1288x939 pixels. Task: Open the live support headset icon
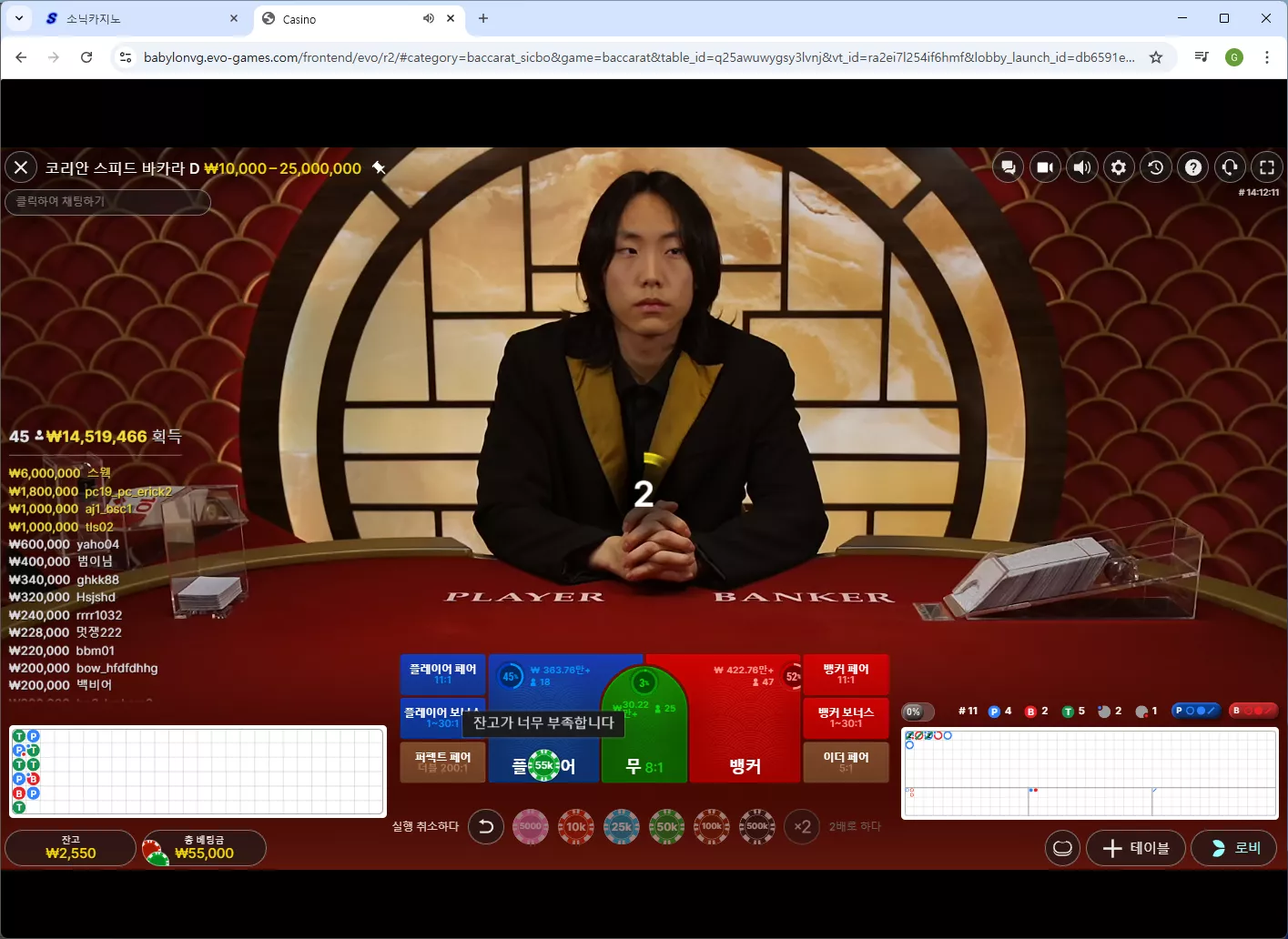[x=1230, y=167]
